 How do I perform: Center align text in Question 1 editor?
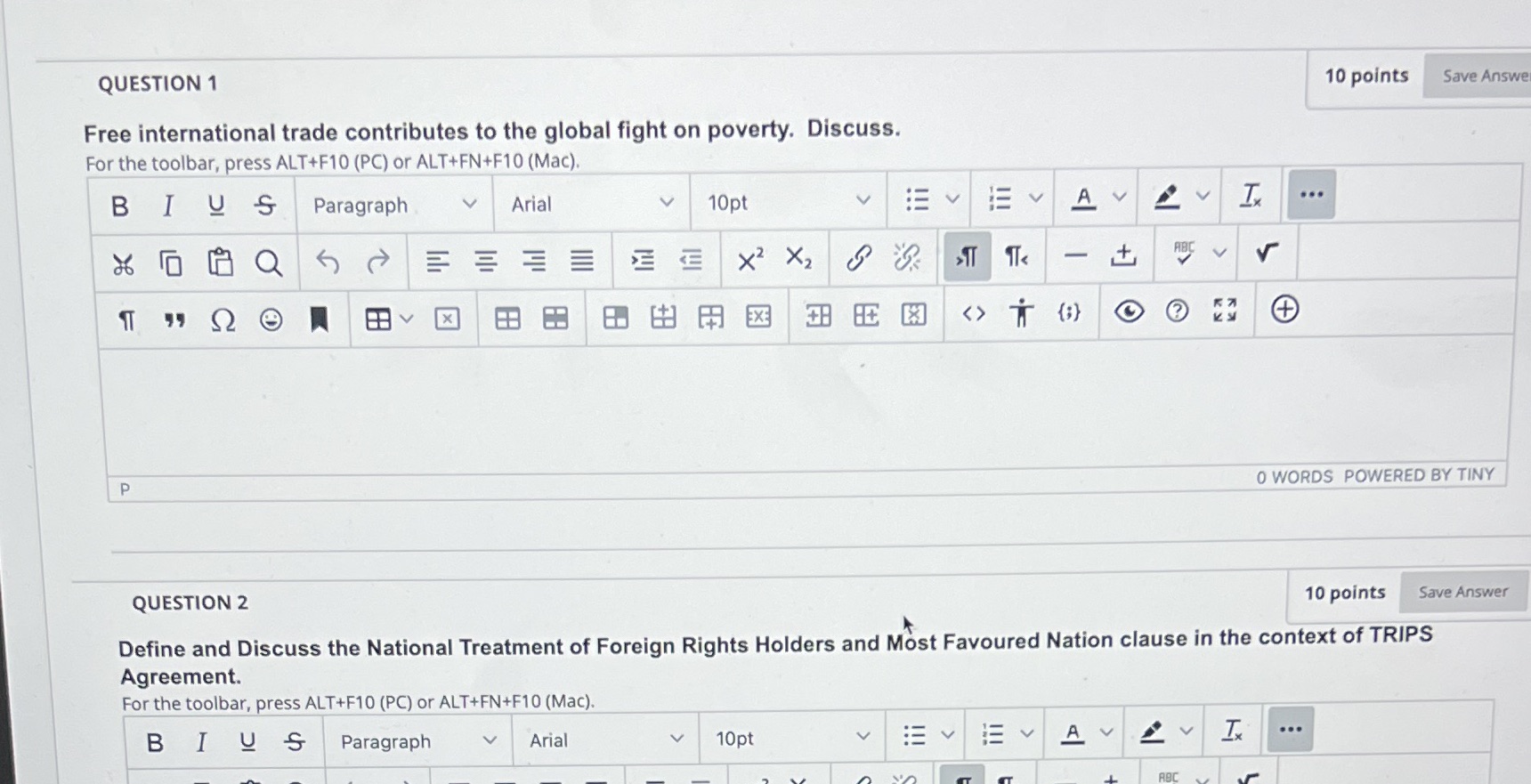486,261
